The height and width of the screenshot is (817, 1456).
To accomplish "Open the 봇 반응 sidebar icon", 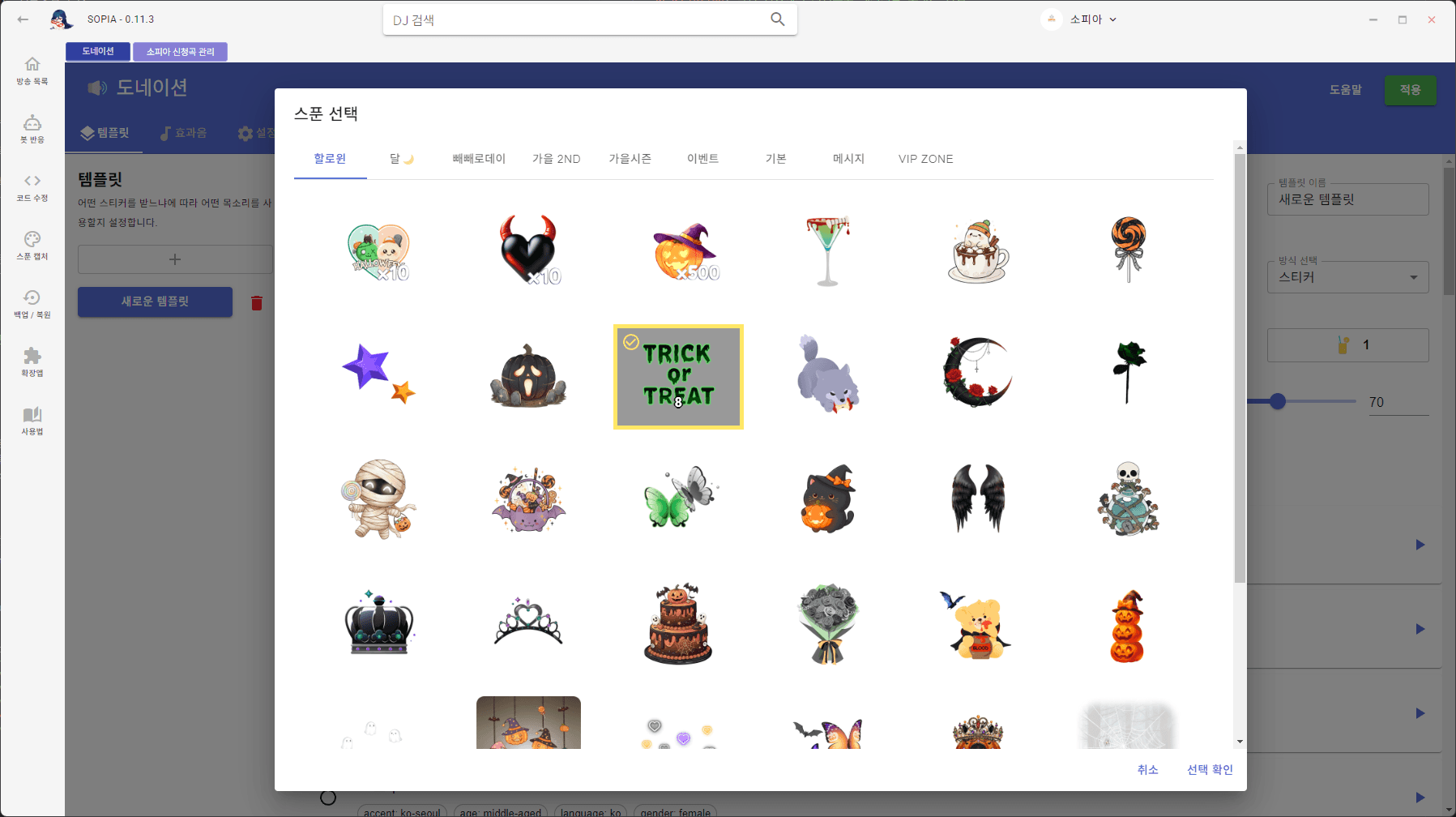I will coord(32,123).
